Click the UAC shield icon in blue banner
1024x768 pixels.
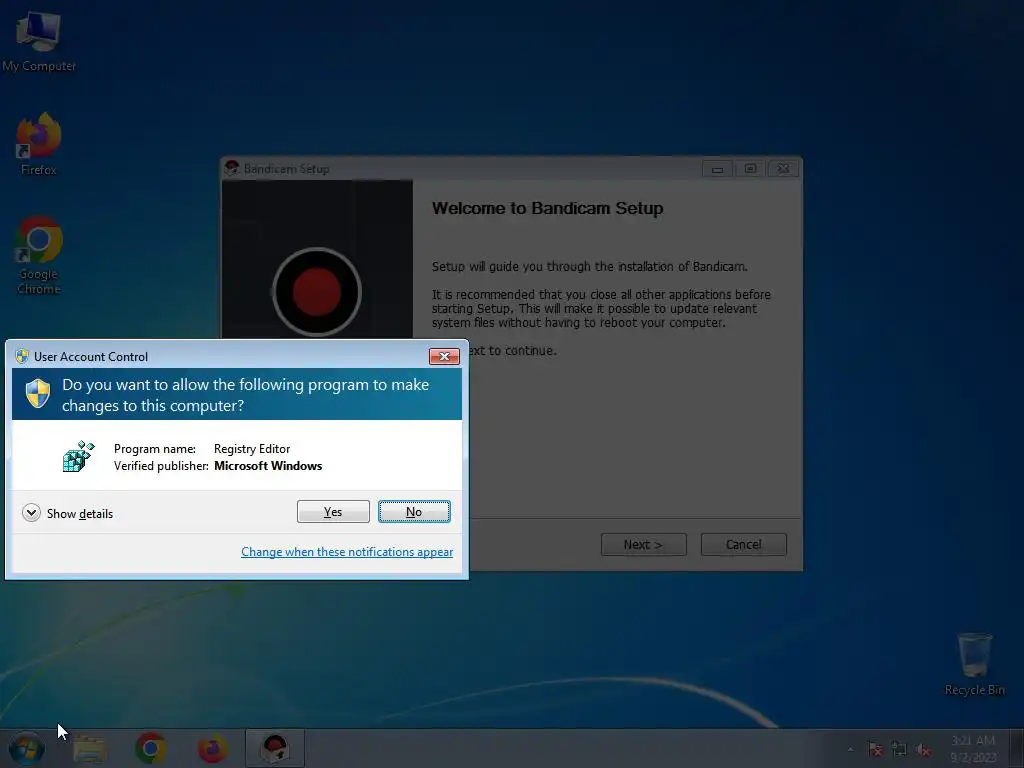click(38, 394)
